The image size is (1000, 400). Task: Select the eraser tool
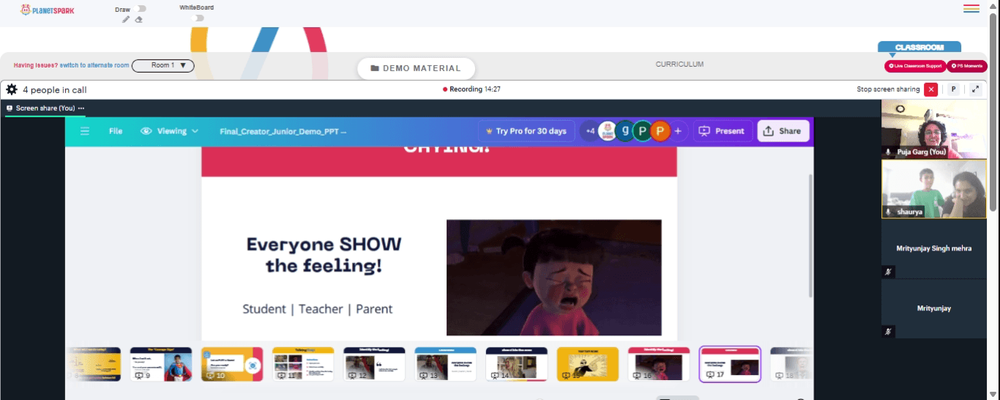click(x=138, y=19)
